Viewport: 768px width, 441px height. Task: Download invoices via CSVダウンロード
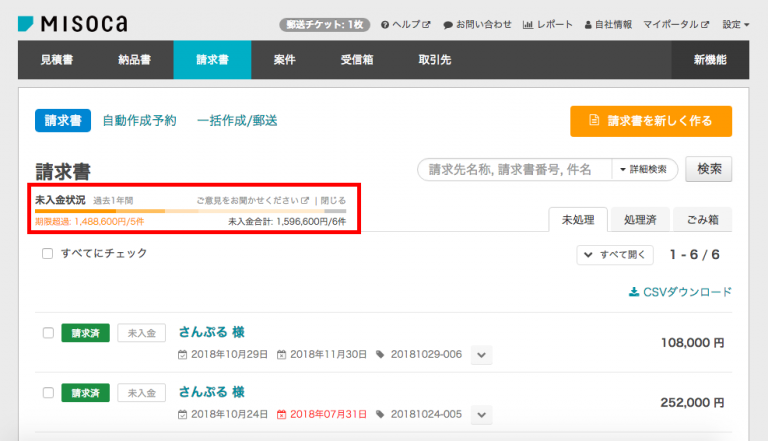point(680,292)
